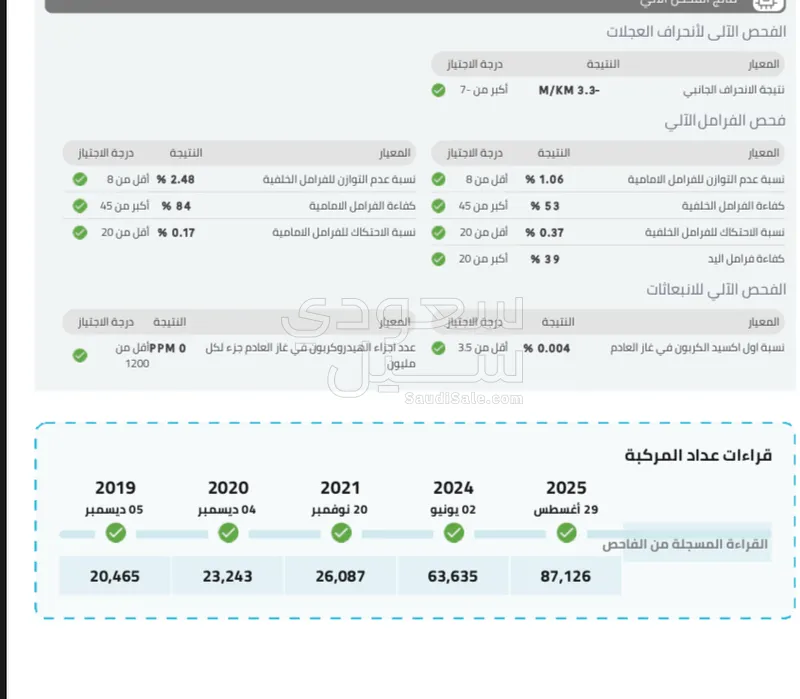Select green check on rear brake friction 0.37%
Image resolution: width=800 pixels, height=699 pixels.
click(x=438, y=233)
